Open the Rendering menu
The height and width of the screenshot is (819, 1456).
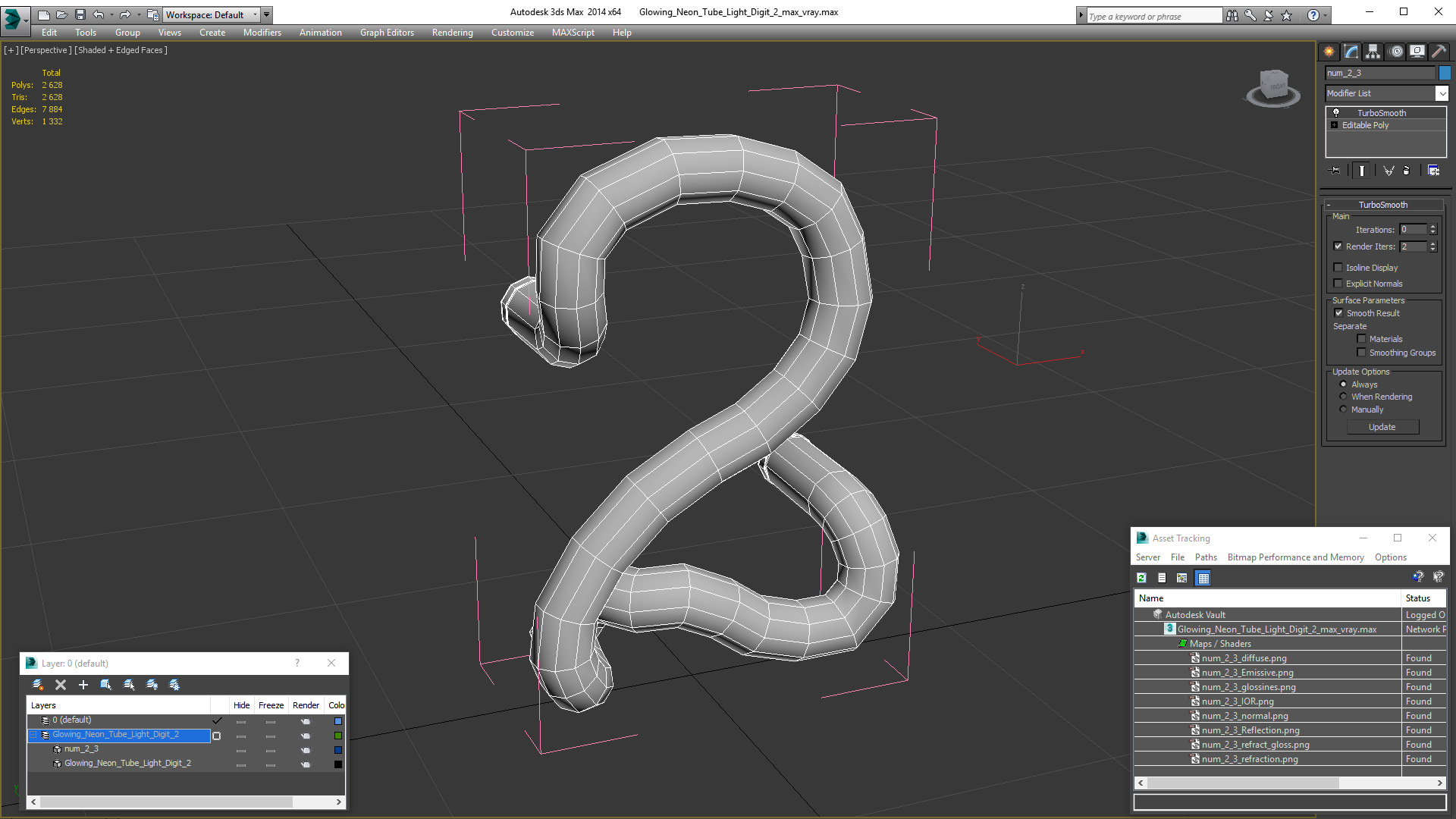click(452, 33)
